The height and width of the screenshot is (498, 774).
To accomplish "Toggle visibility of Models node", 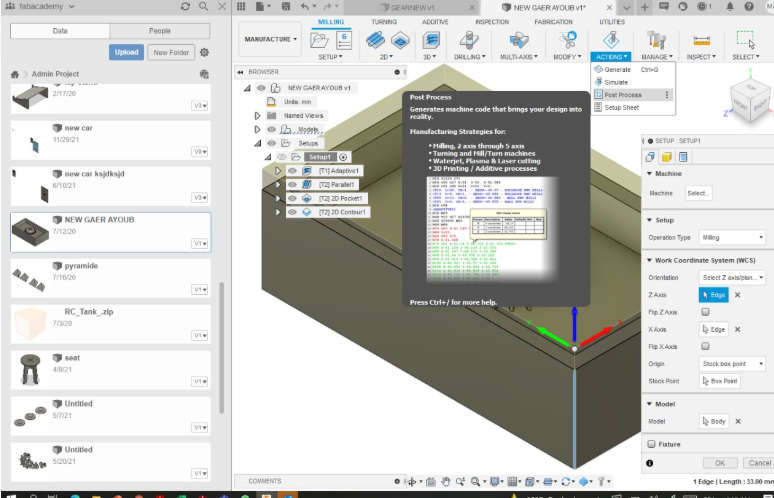I will [x=271, y=129].
